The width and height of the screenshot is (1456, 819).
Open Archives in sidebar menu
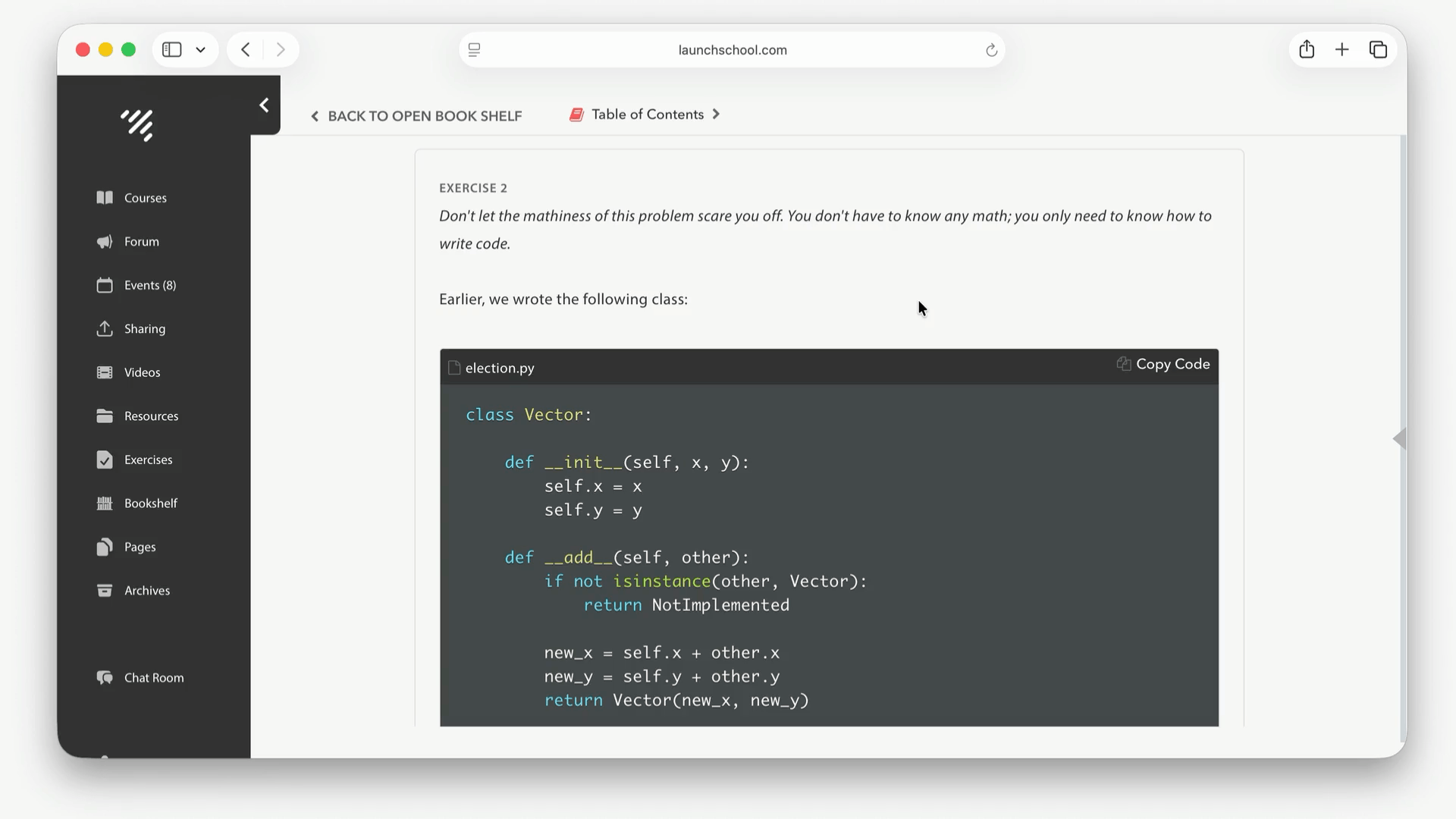click(x=146, y=591)
